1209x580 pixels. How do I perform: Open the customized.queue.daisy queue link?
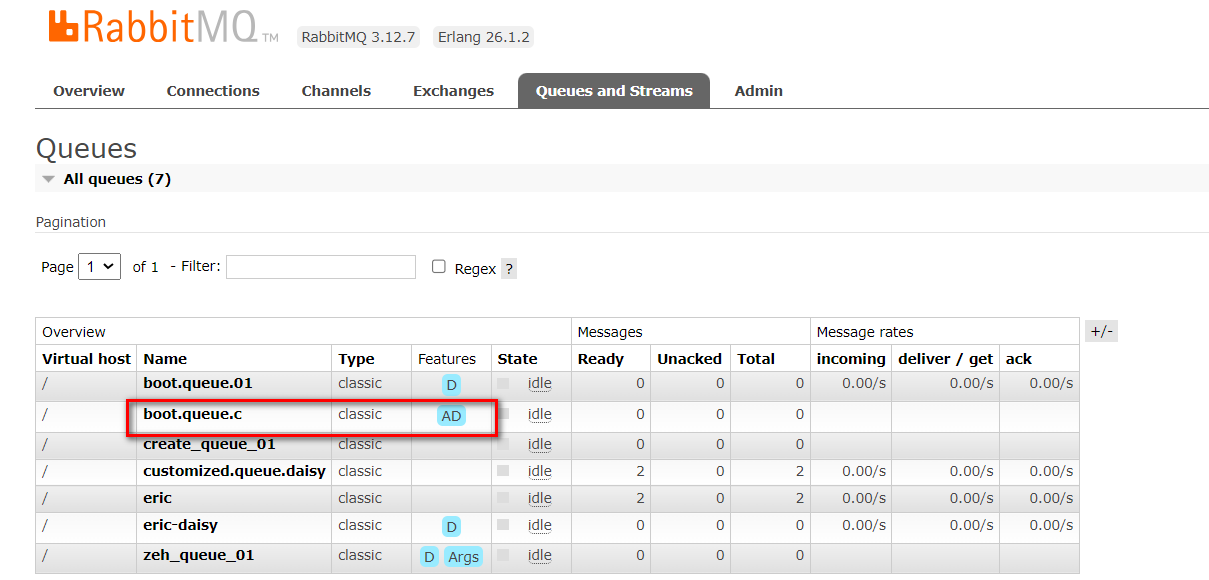(x=234, y=471)
